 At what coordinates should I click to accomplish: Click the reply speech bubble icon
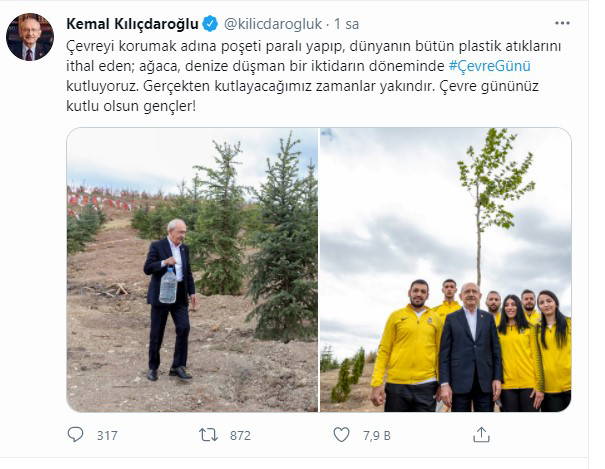75,435
